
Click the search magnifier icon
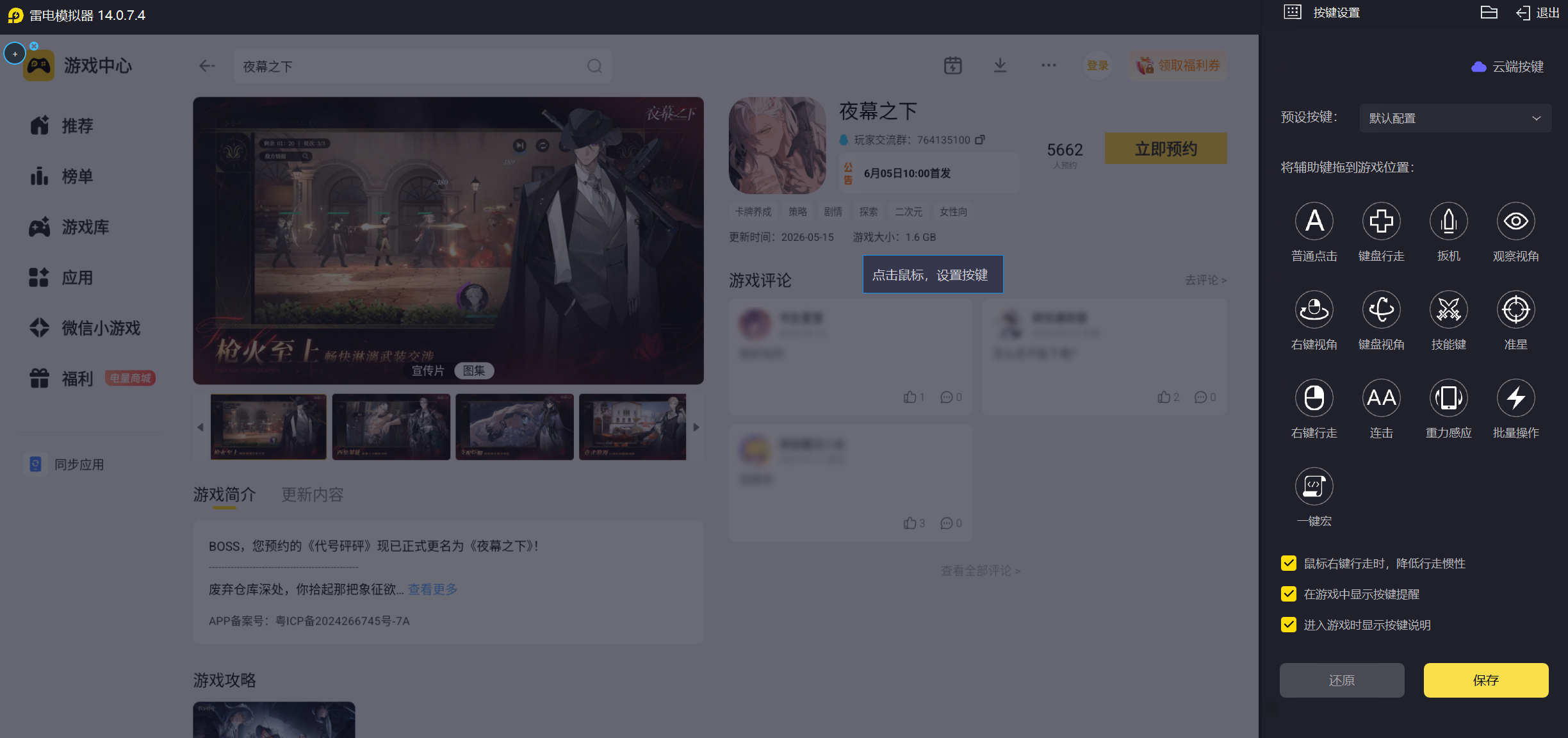point(594,66)
